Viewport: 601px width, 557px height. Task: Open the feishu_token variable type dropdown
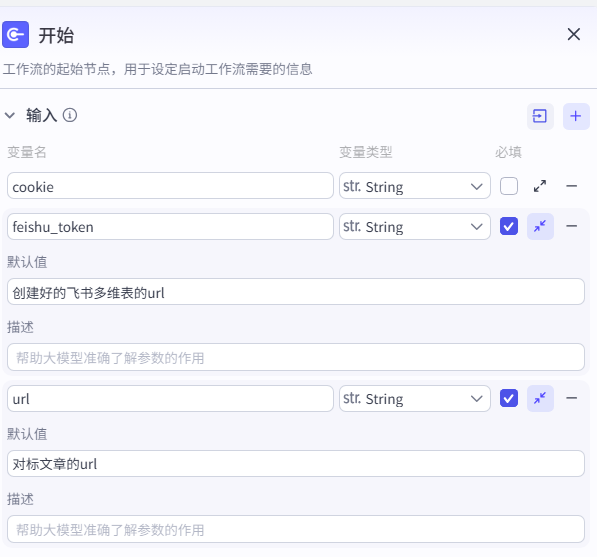coord(415,227)
